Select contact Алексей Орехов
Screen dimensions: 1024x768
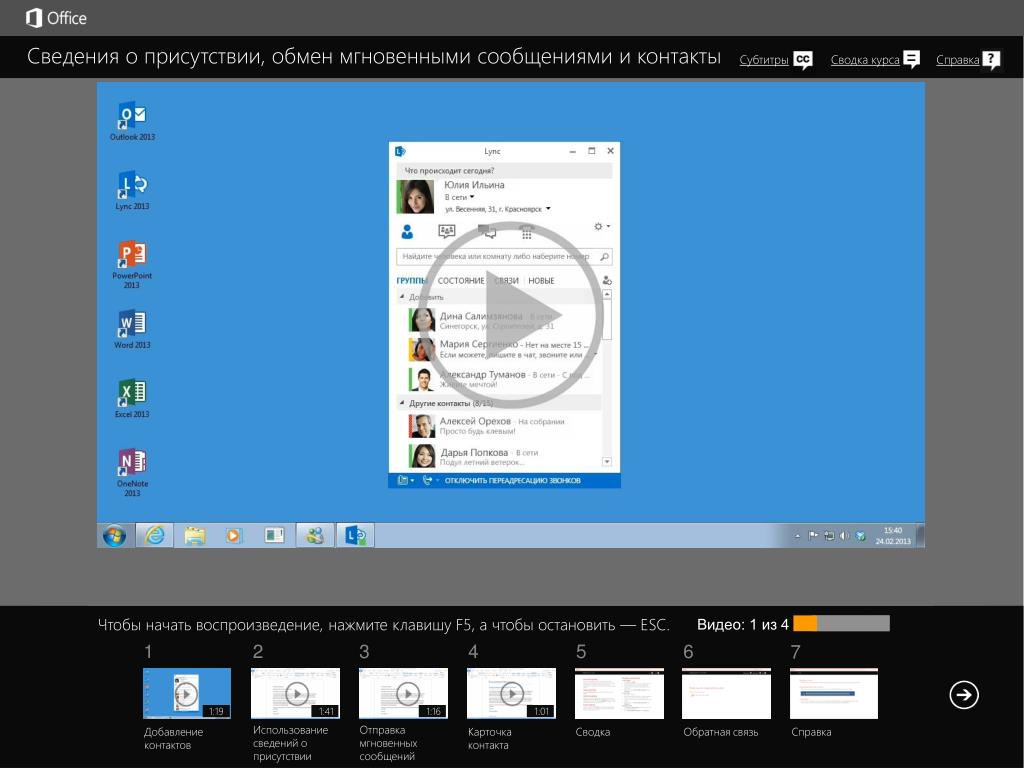[500, 426]
